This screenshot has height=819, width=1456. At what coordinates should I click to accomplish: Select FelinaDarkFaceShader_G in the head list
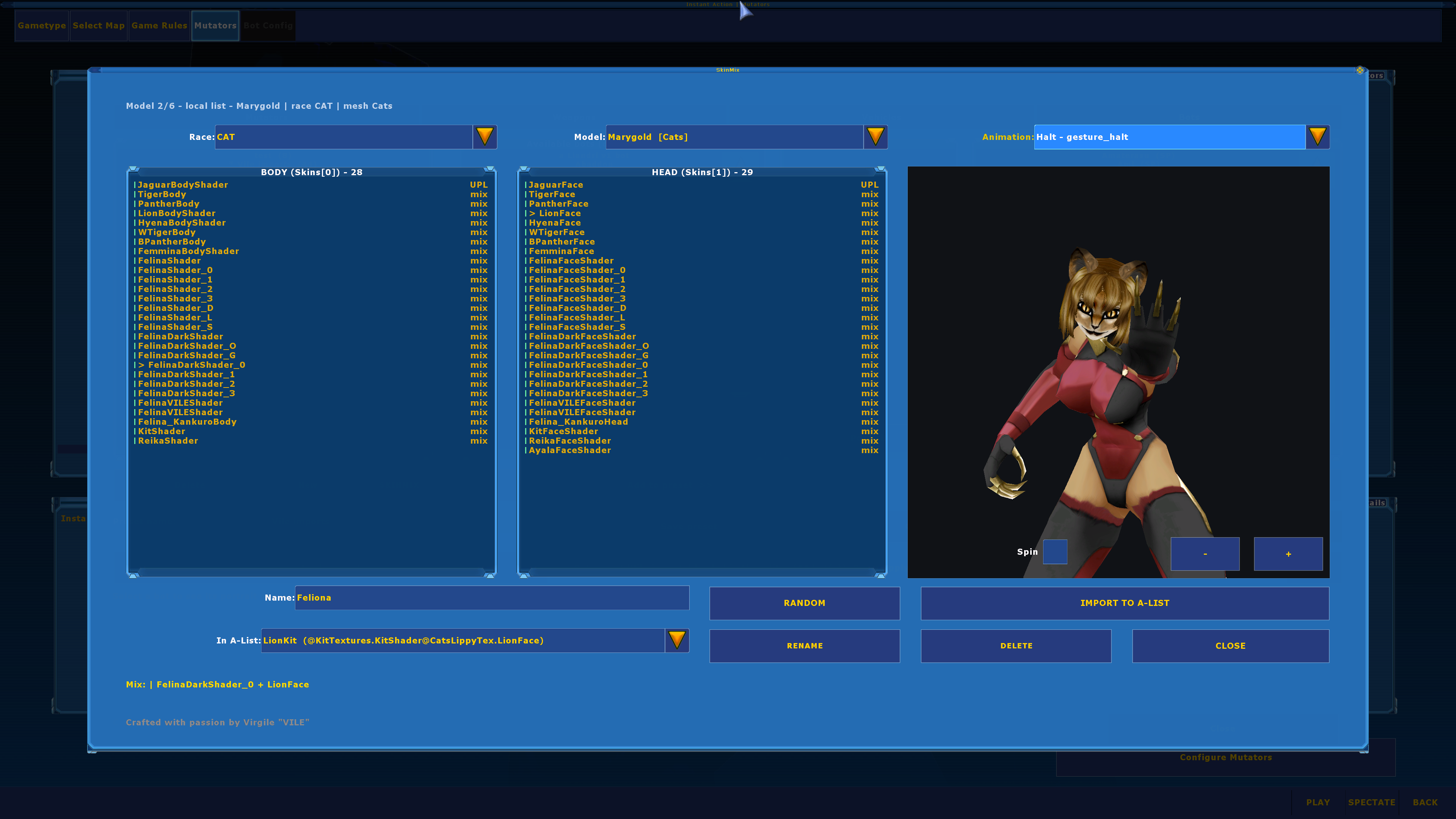701,356
